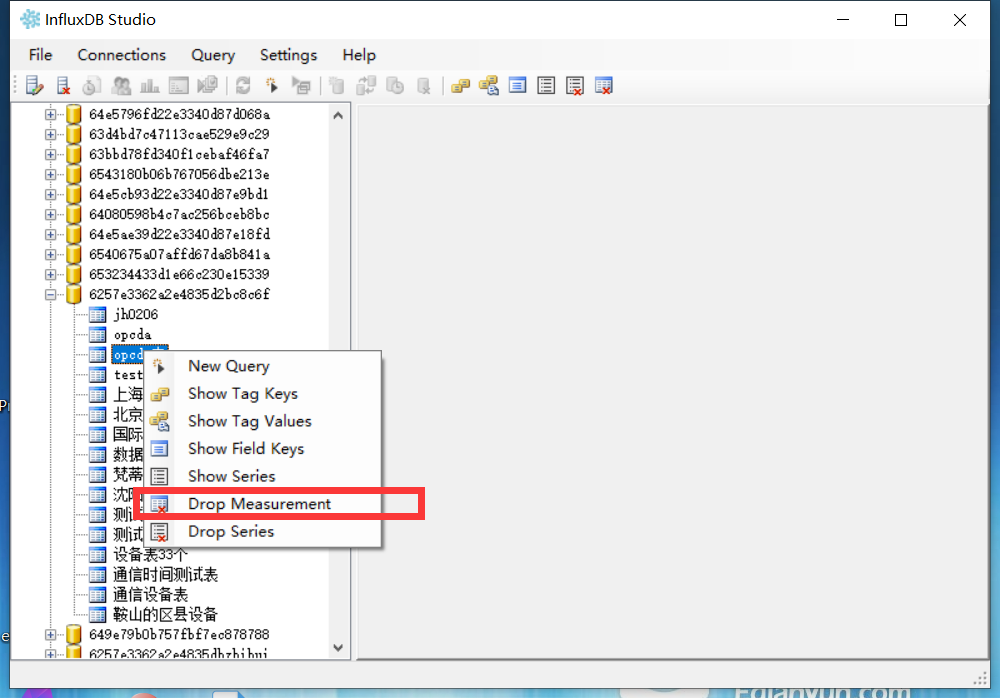Viewport: 1000px width, 698px height.
Task: Click the stopwatch running-queries toolbar icon
Action: [x=92, y=85]
